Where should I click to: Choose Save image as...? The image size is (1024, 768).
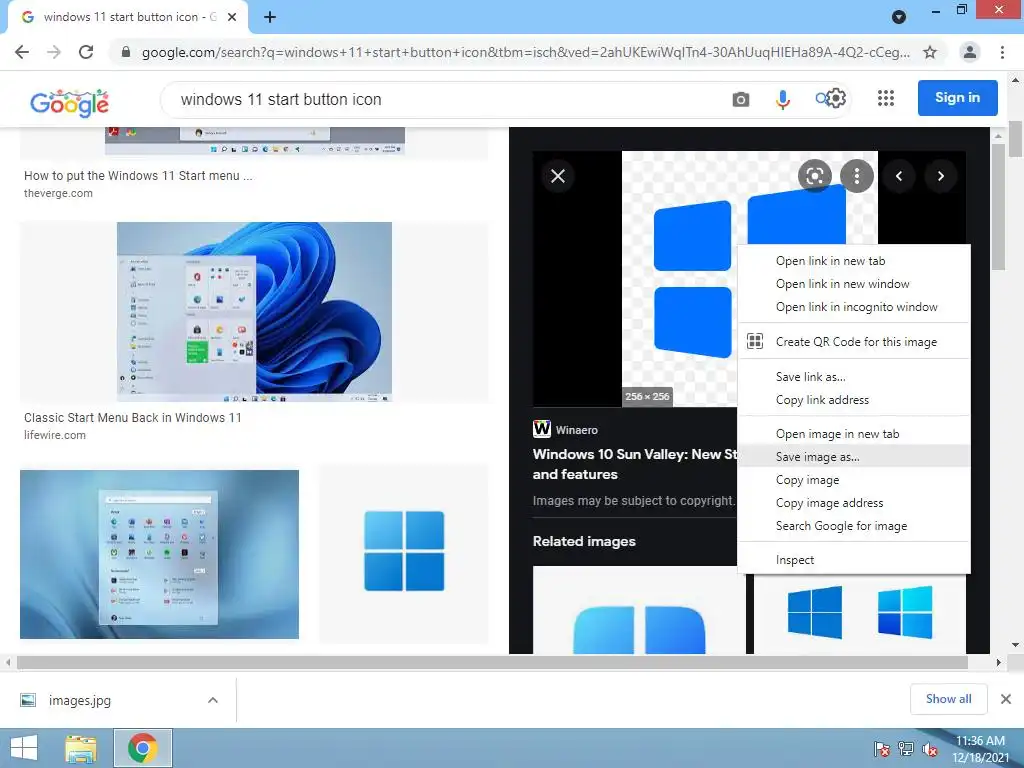(854, 456)
